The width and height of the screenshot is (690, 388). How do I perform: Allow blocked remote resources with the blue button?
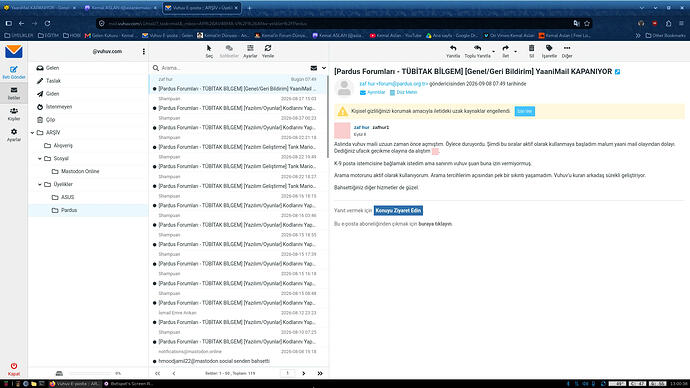(525, 111)
